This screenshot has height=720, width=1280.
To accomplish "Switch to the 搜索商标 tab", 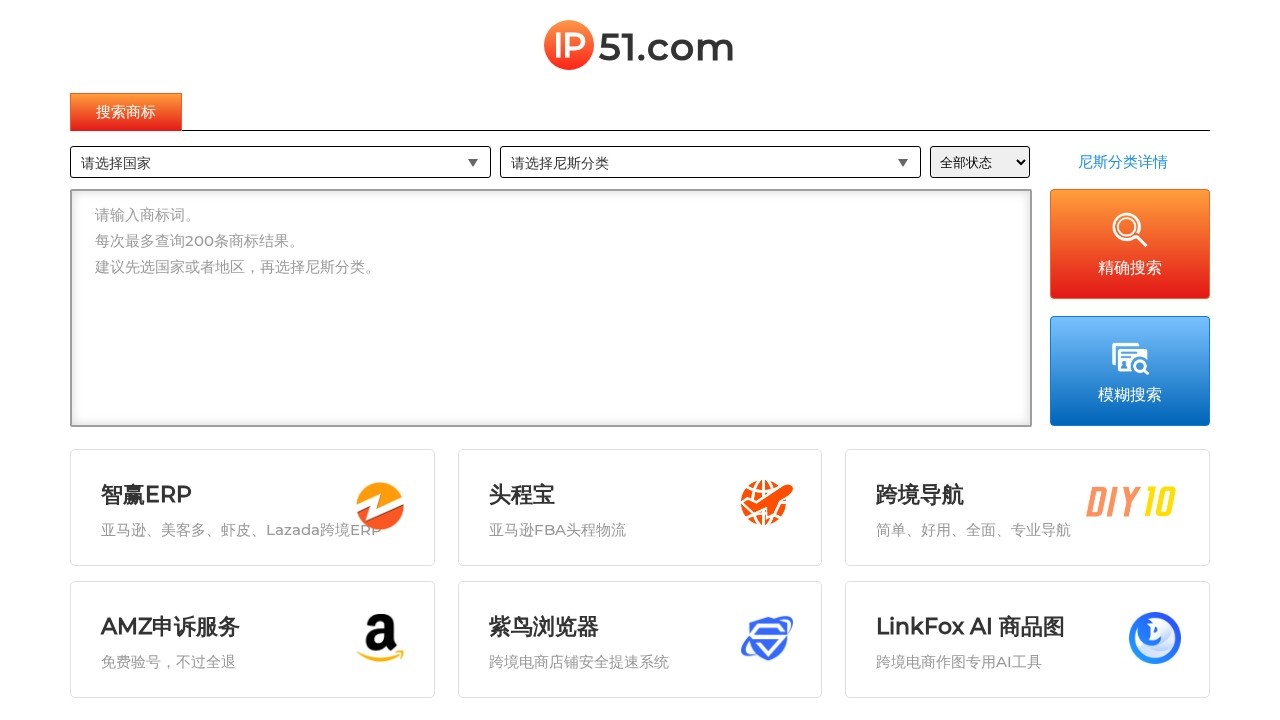I will point(125,111).
